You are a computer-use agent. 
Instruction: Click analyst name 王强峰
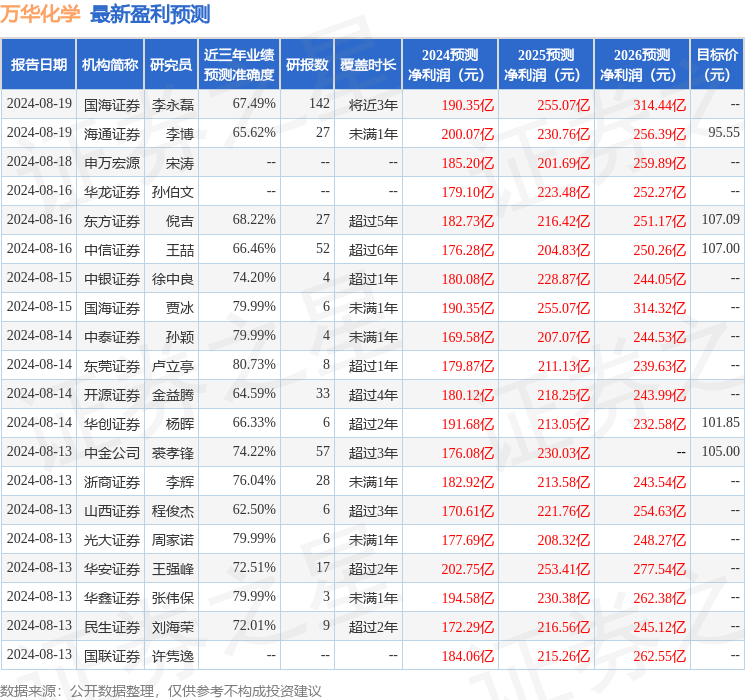tap(172, 569)
